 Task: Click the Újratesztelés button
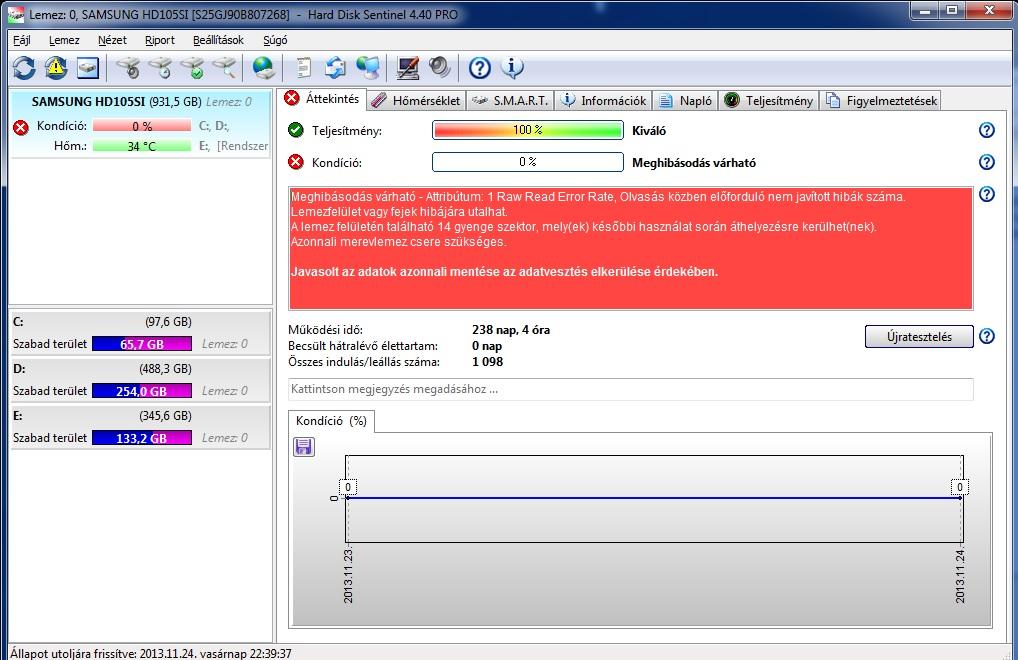click(919, 337)
